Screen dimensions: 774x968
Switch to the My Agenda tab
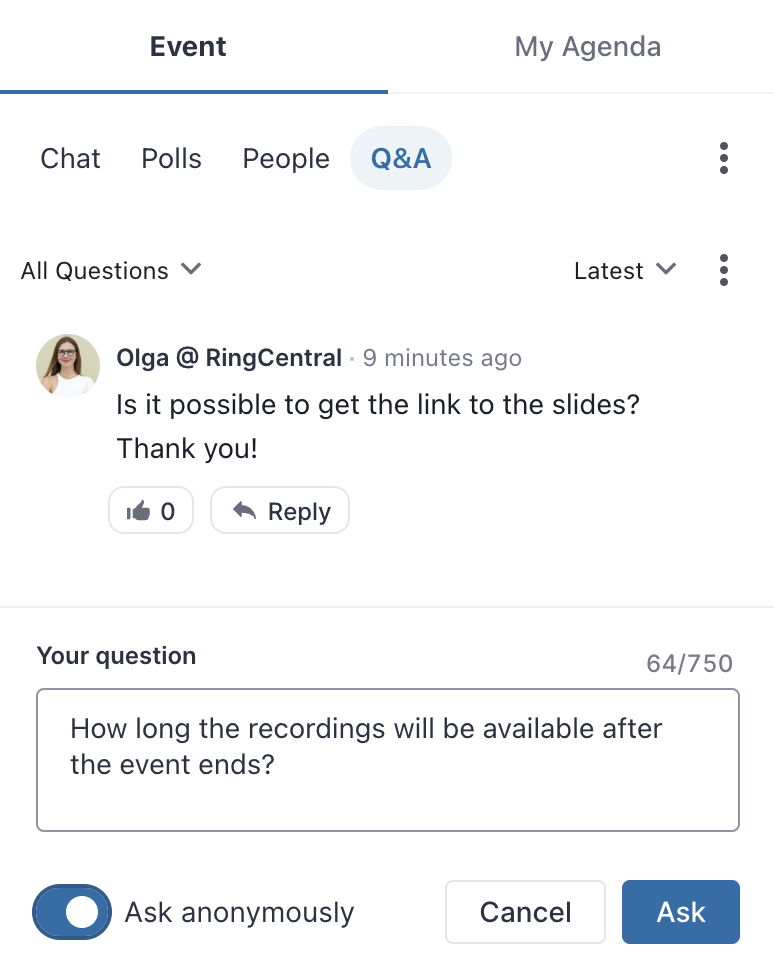click(x=588, y=46)
